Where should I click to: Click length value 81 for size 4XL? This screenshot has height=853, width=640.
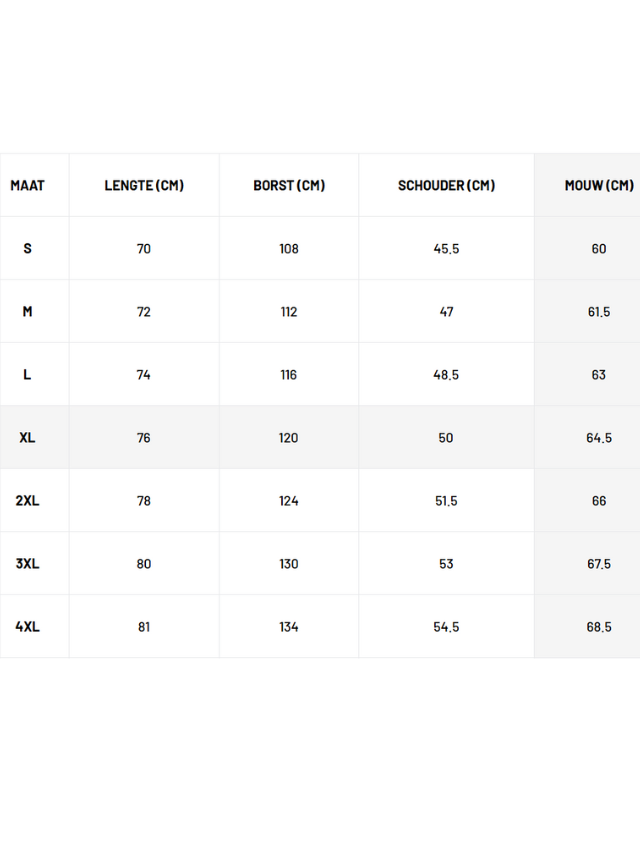coord(144,626)
